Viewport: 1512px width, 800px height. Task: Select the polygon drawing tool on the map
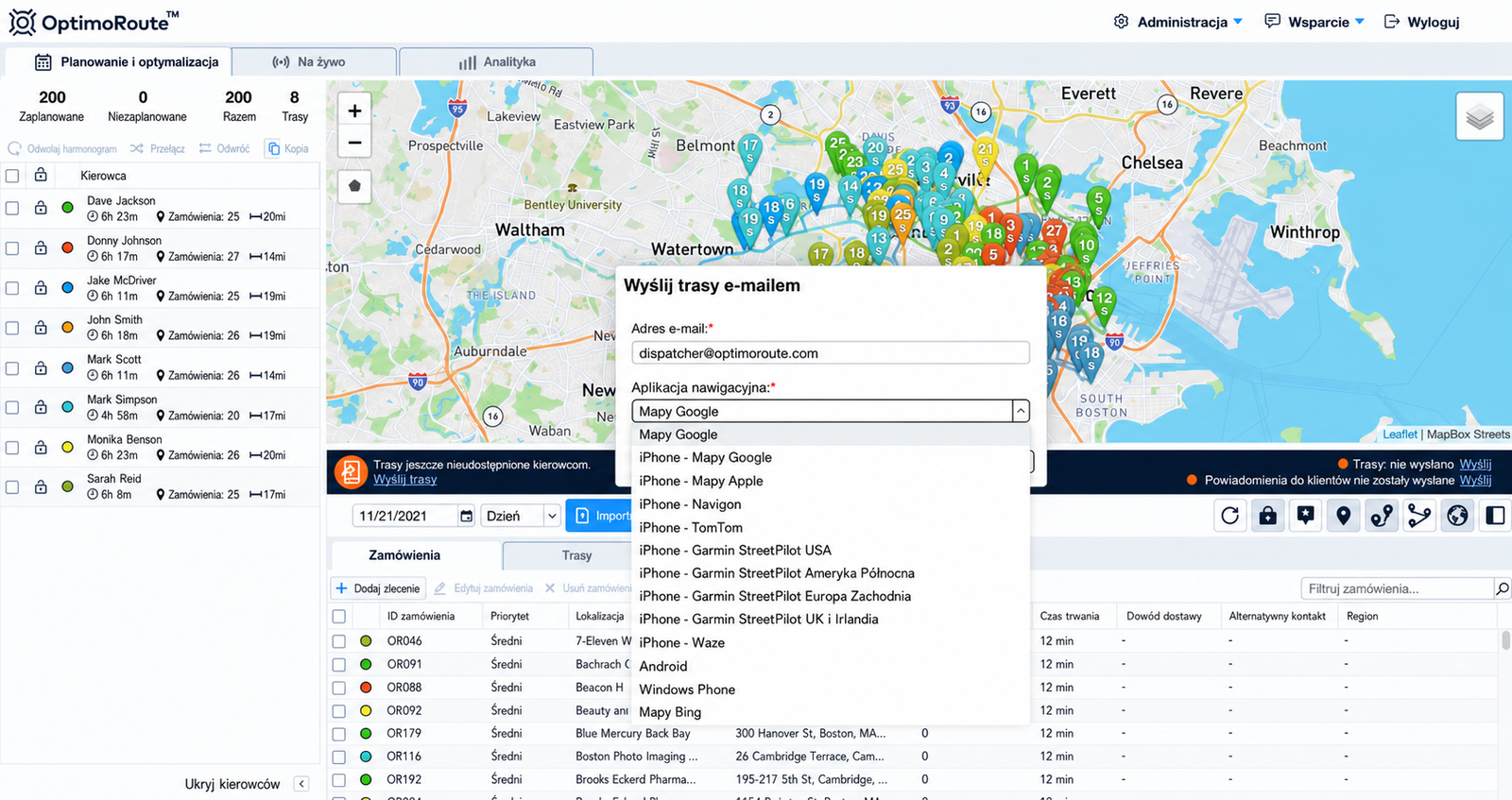(x=354, y=185)
